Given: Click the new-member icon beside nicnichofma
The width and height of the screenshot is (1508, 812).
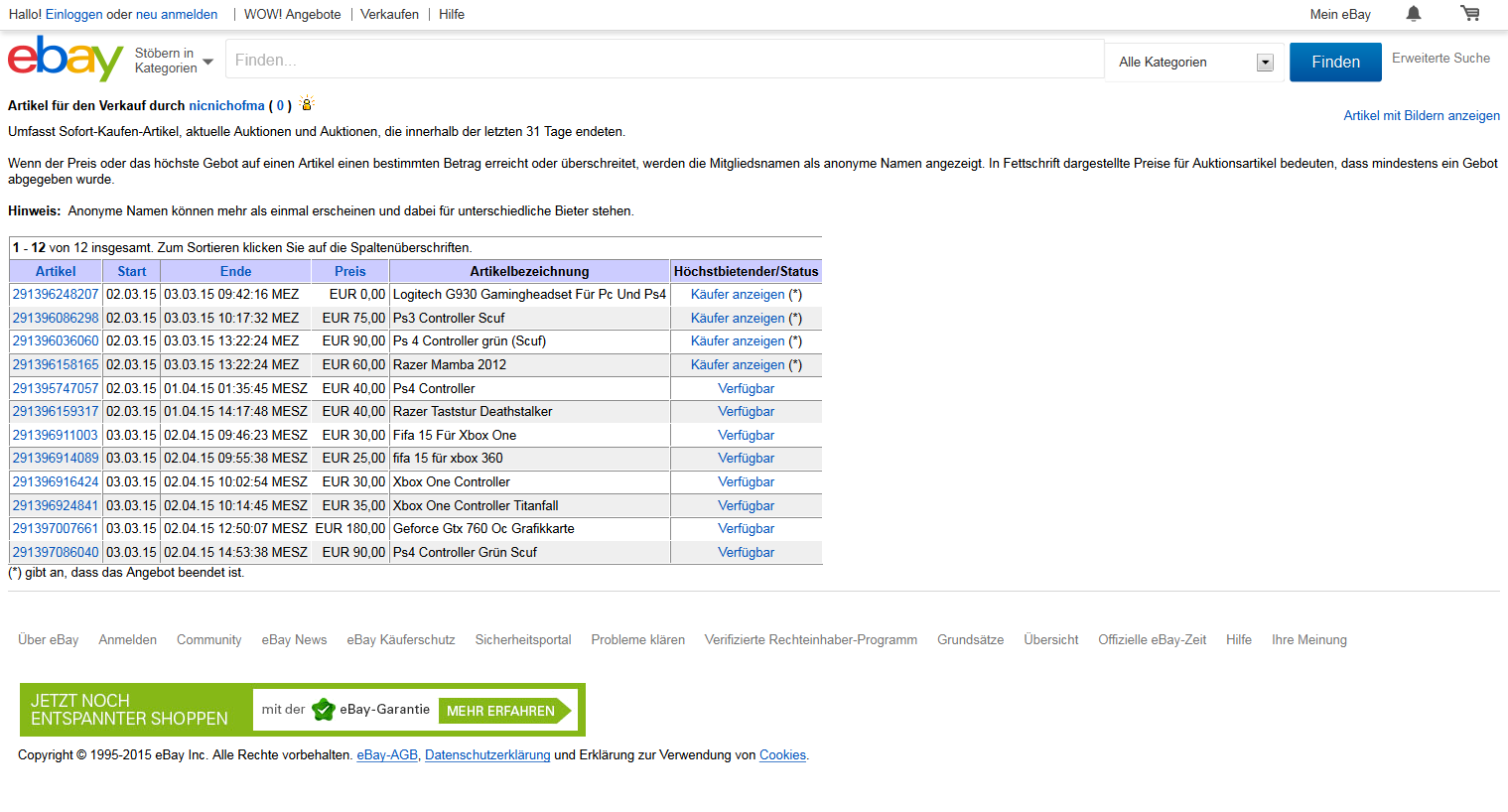Looking at the screenshot, I should (x=307, y=103).
